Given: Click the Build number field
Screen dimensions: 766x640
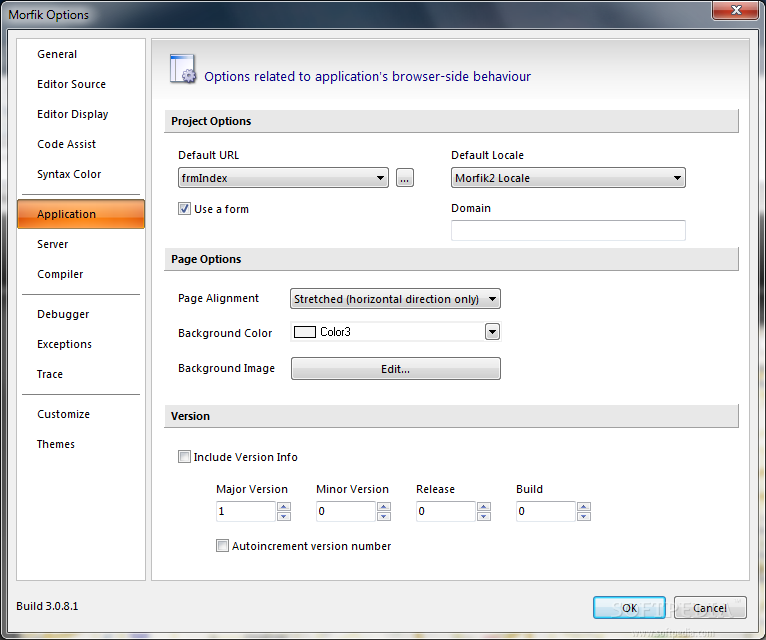Looking at the screenshot, I should (x=546, y=511).
